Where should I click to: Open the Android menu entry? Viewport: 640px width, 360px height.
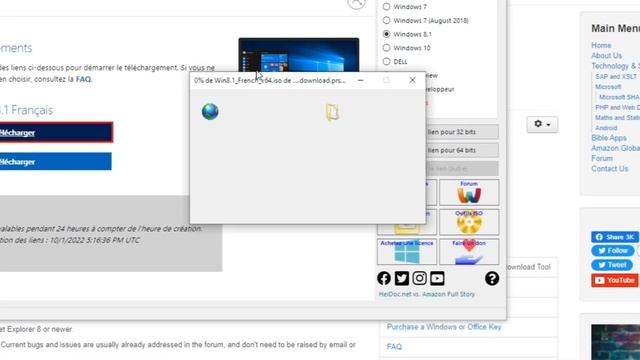click(606, 128)
